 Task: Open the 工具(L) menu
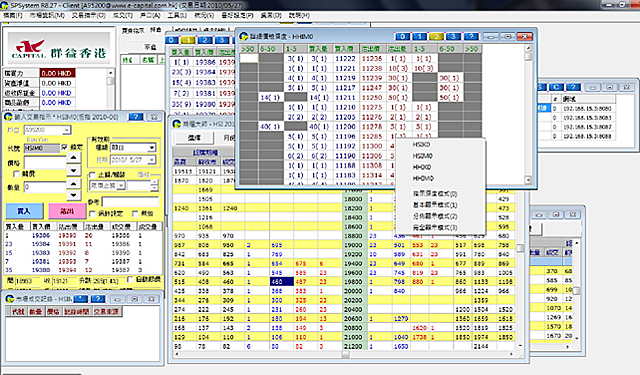coord(177,15)
